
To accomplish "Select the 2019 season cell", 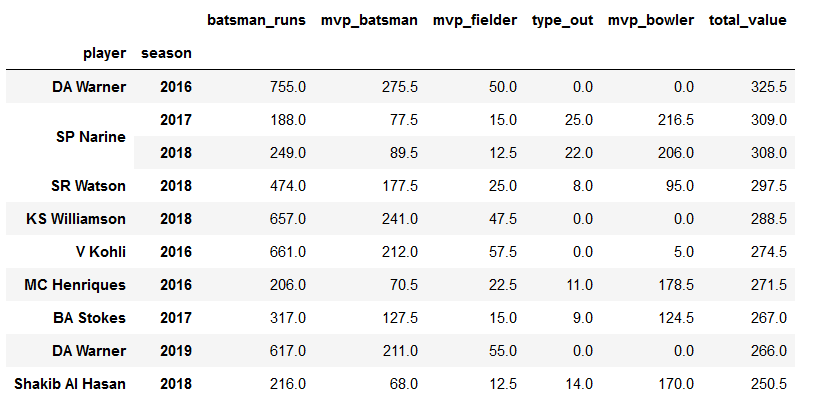I will [x=176, y=351].
